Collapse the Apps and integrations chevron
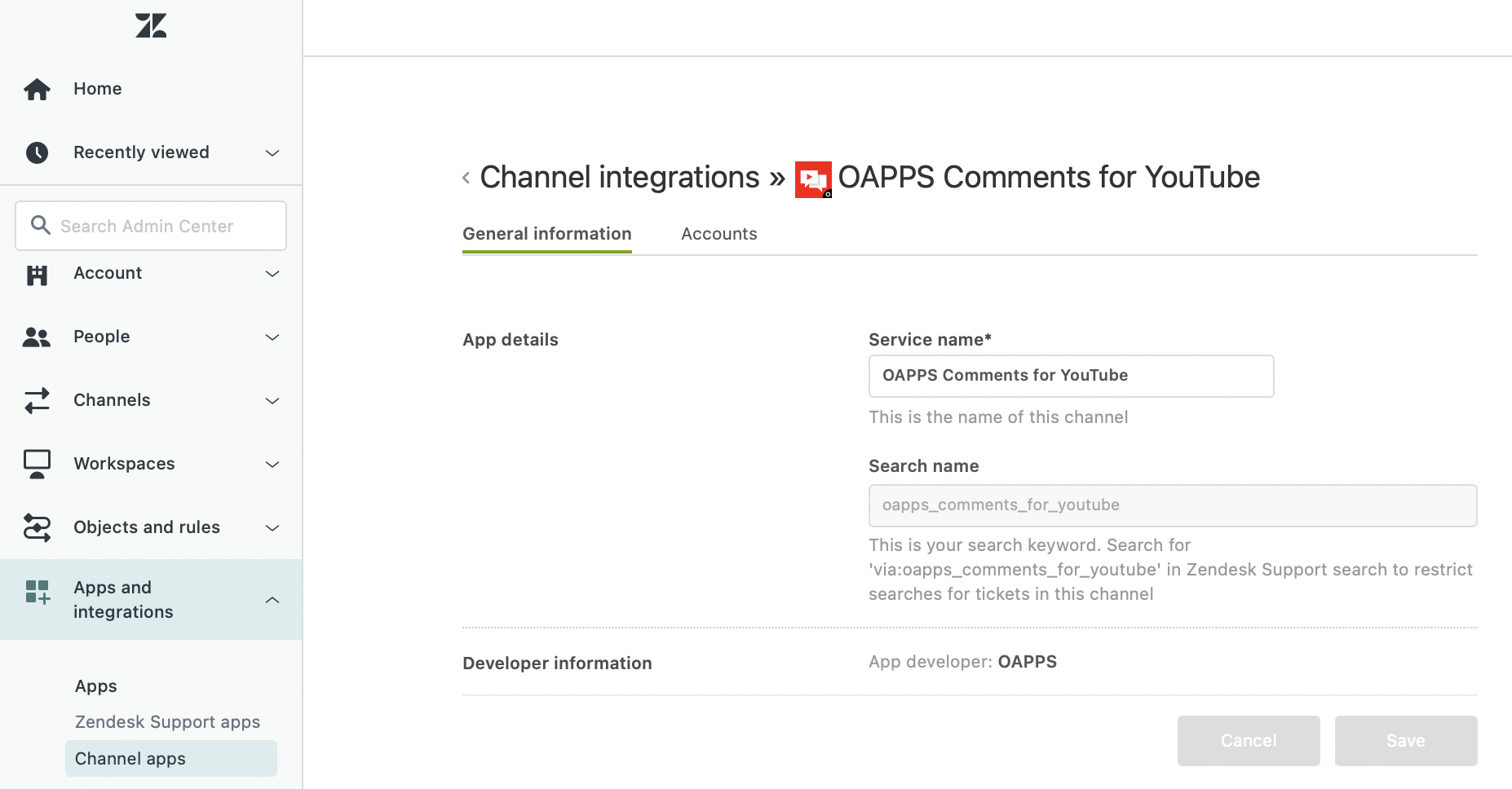Image resolution: width=1512 pixels, height=789 pixels. click(272, 600)
